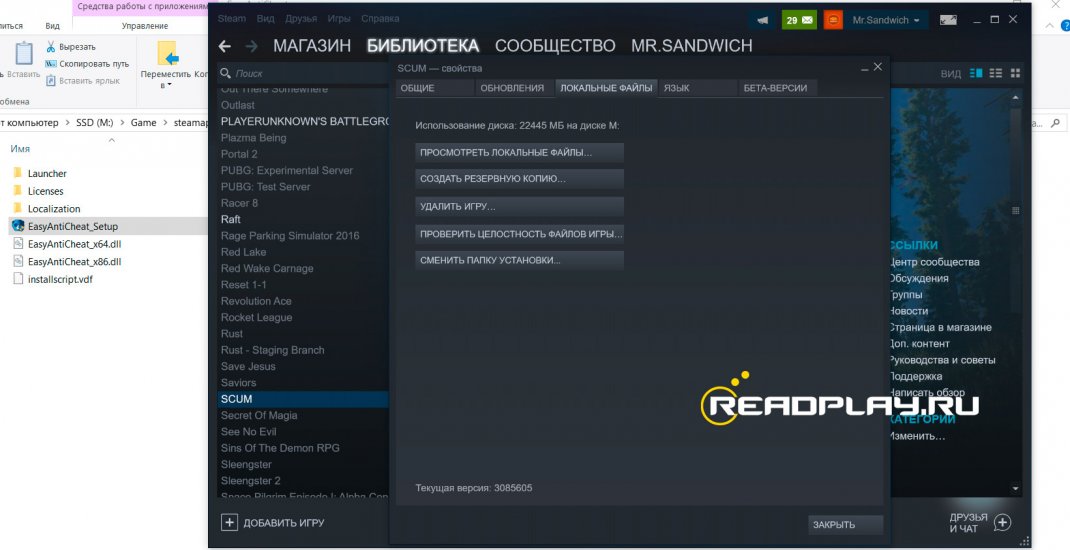Open MR.SANDWICH profile section

tap(691, 46)
